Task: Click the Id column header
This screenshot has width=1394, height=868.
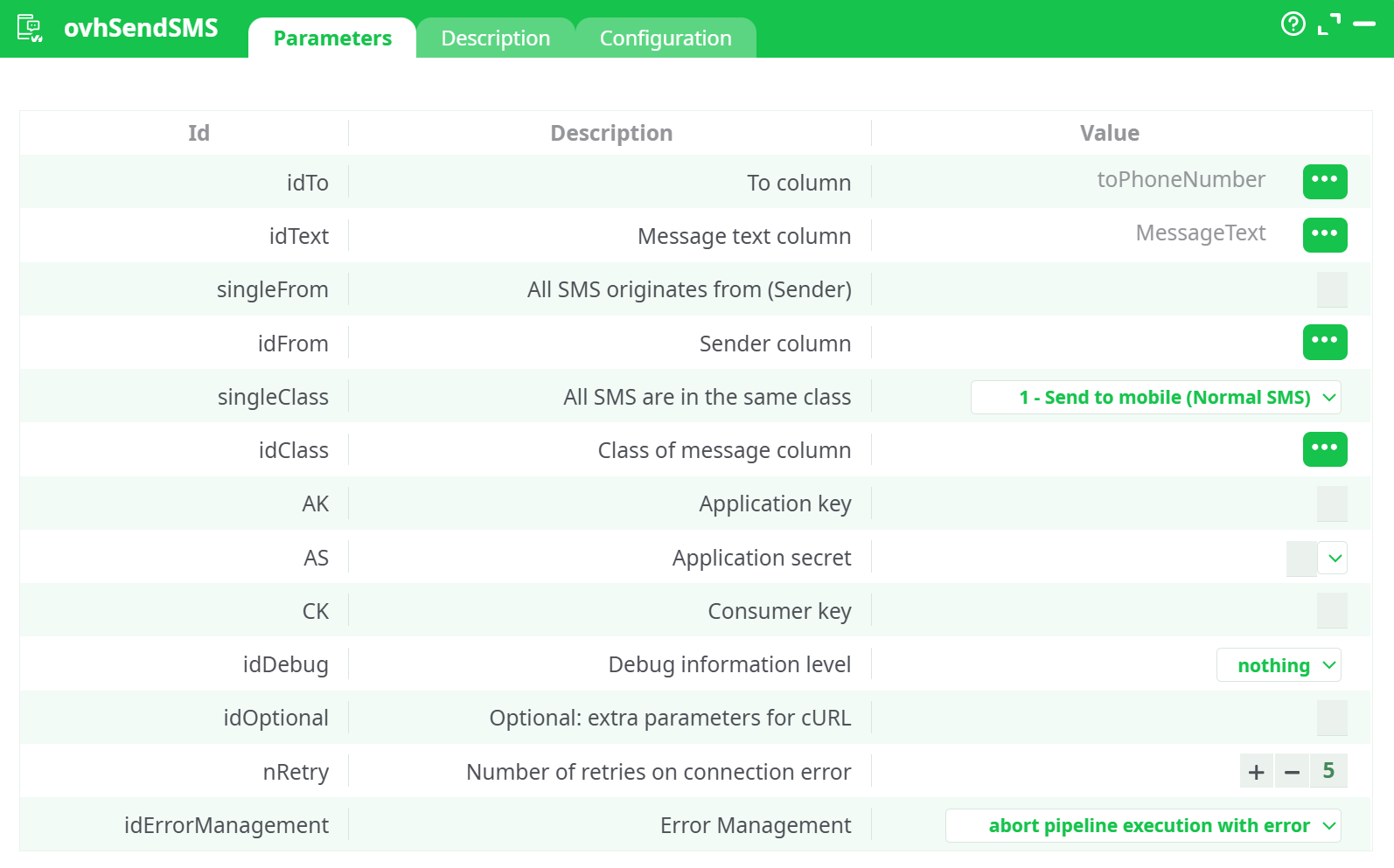Action: (x=199, y=133)
